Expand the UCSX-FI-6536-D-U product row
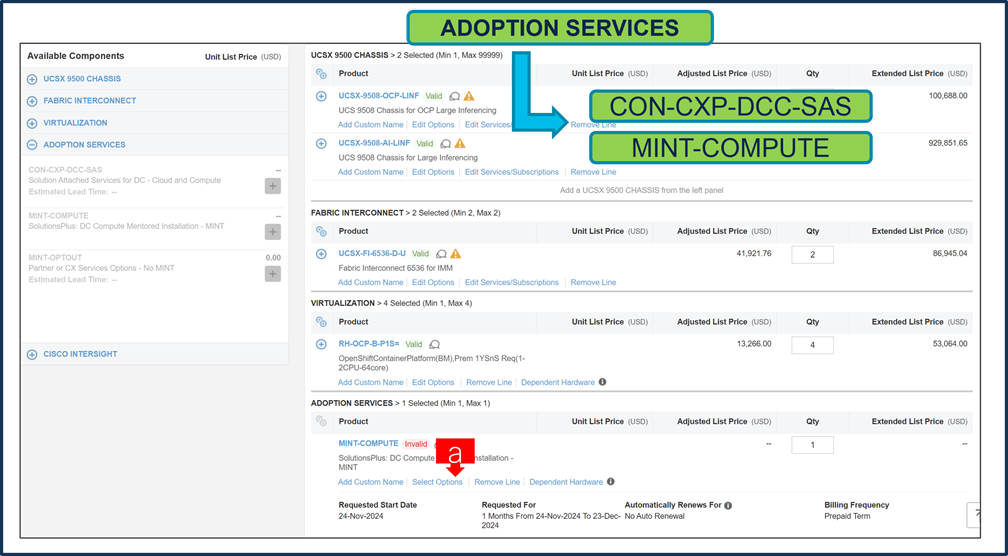The width and height of the screenshot is (1008, 556). point(321,254)
